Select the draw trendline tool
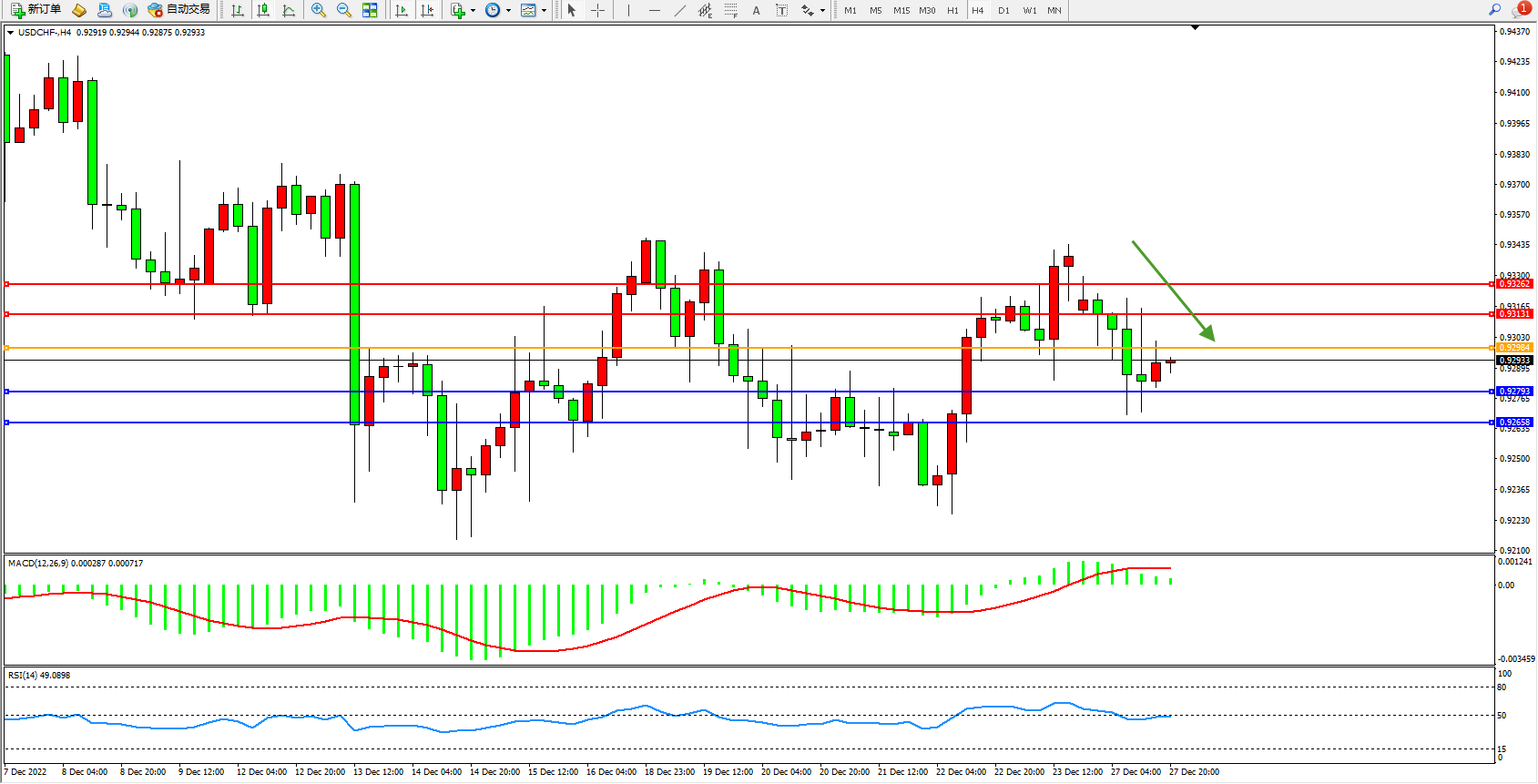 pyautogui.click(x=679, y=10)
